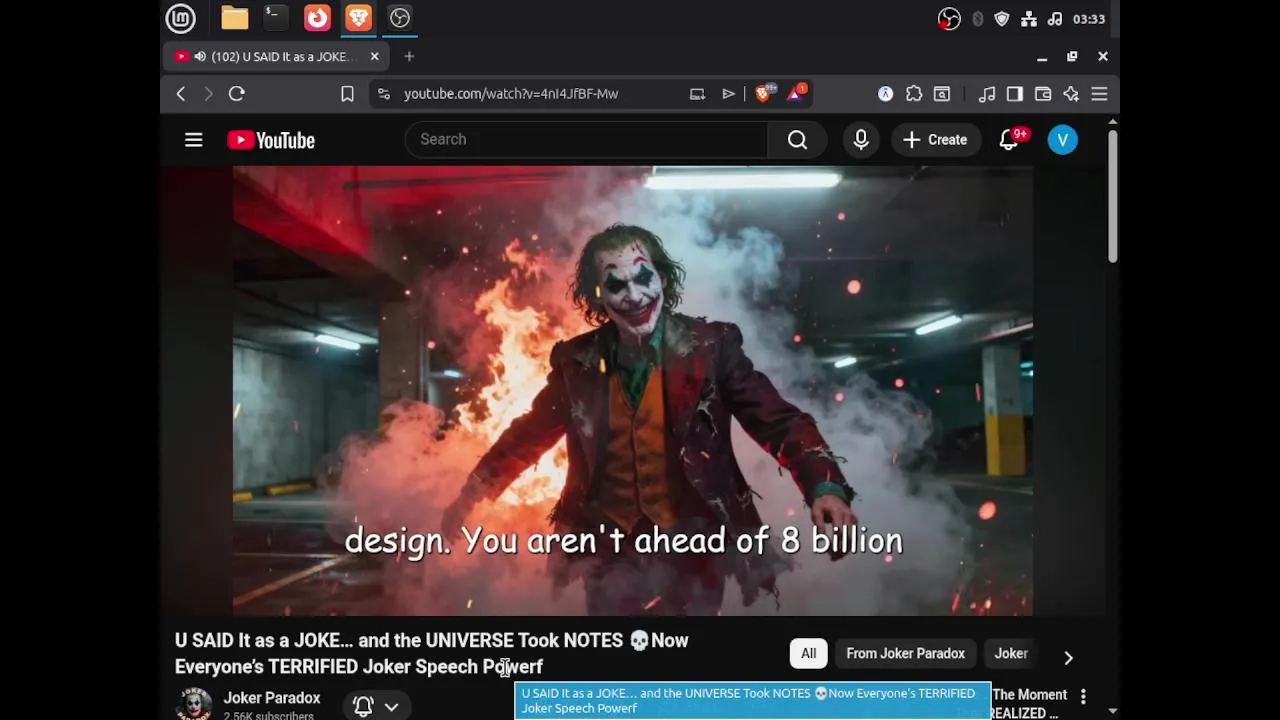Viewport: 1280px width, 720px height.
Task: Open Brave Rewards triangle icon
Action: (x=796, y=94)
